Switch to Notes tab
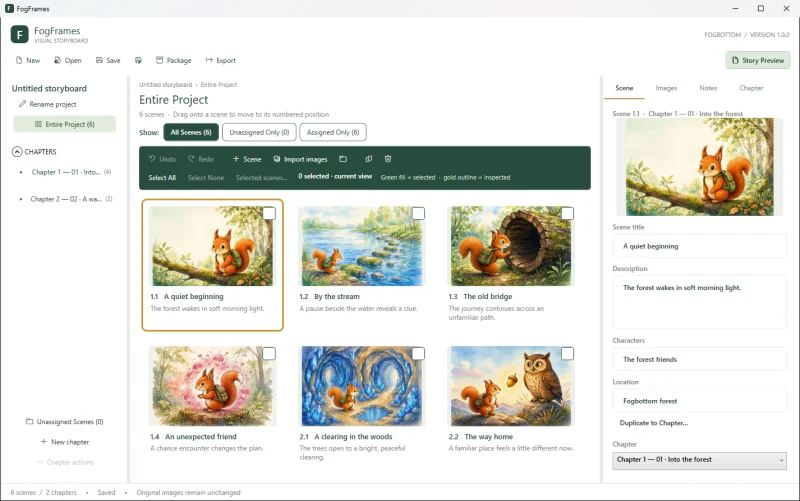The height and width of the screenshot is (501, 800). coord(708,88)
